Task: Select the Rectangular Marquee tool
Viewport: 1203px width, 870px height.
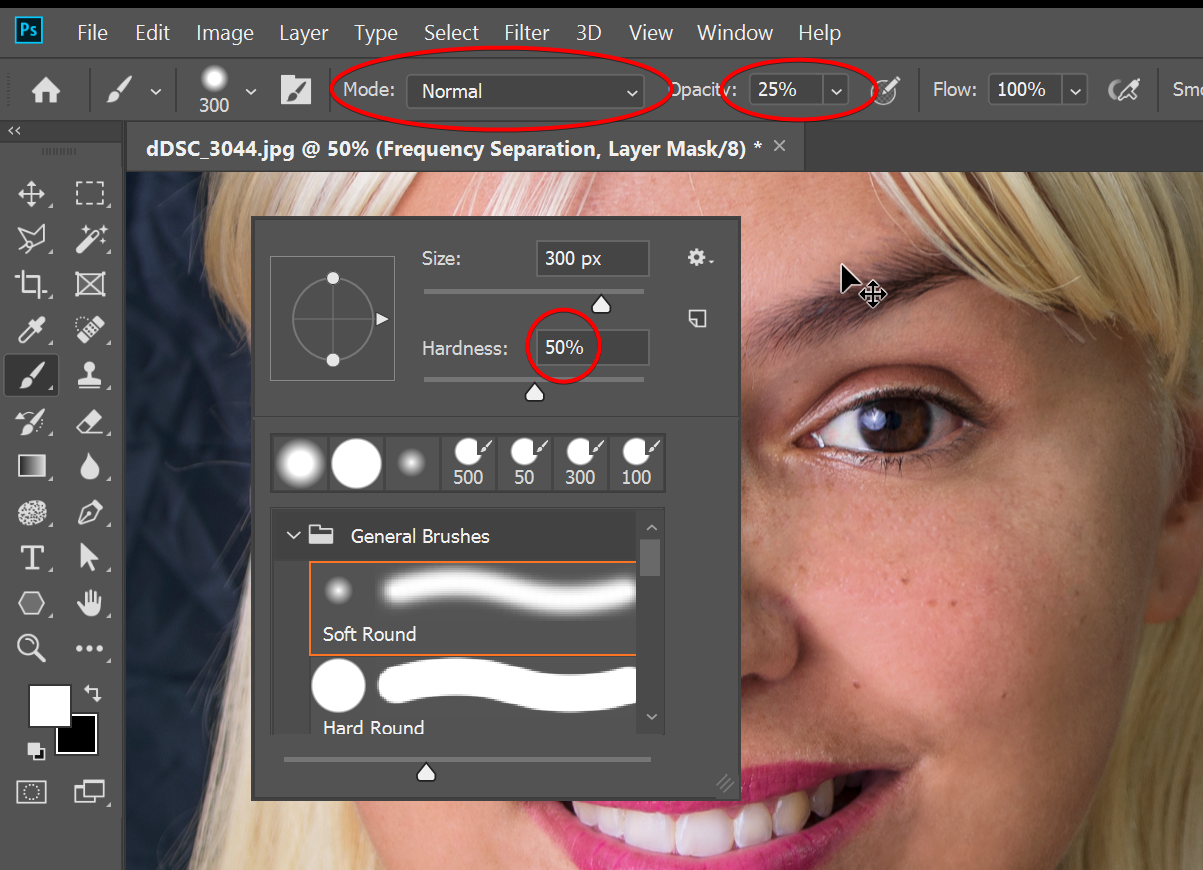Action: [x=90, y=193]
